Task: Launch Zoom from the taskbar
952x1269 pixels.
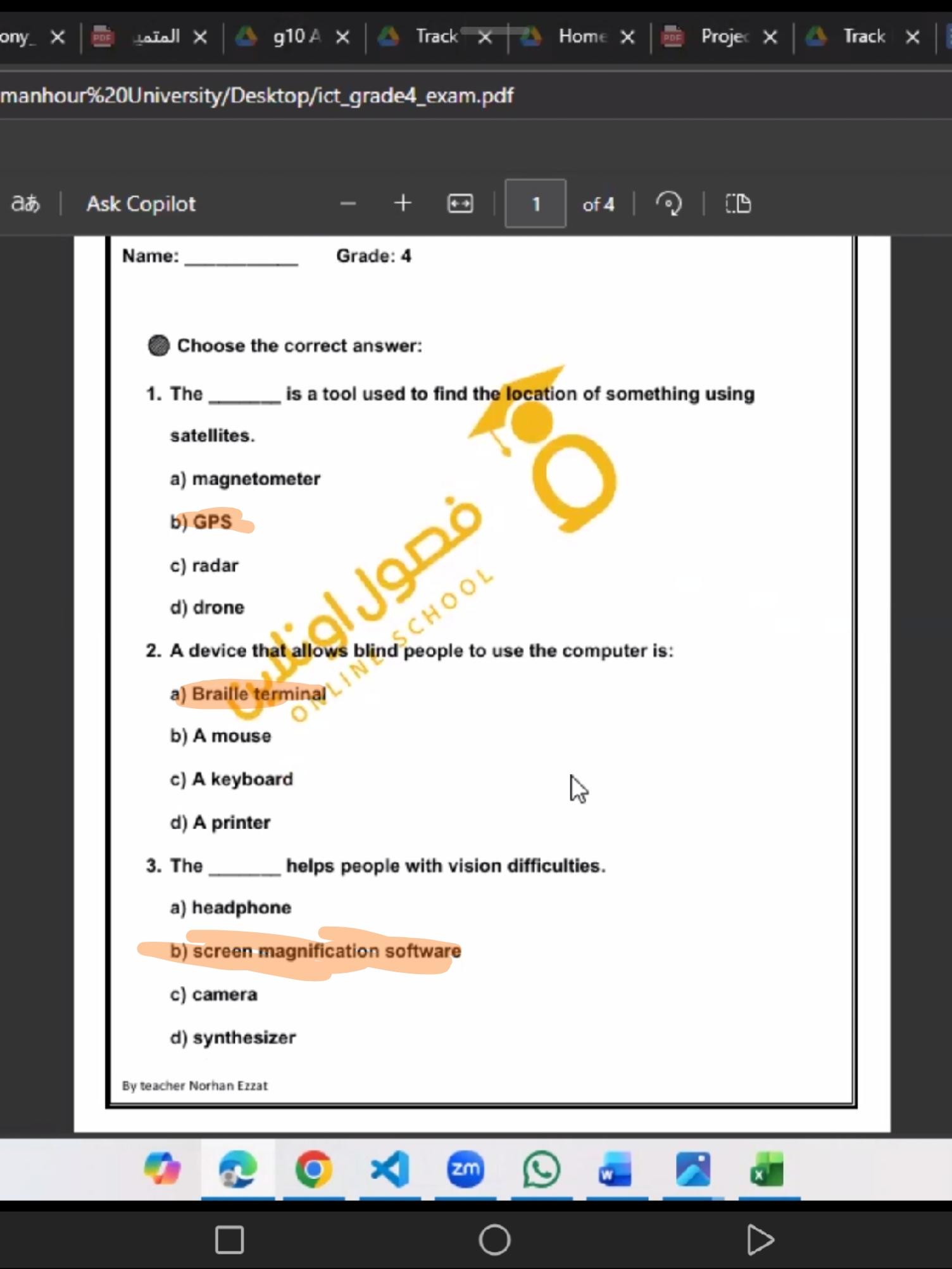Action: coord(465,1169)
